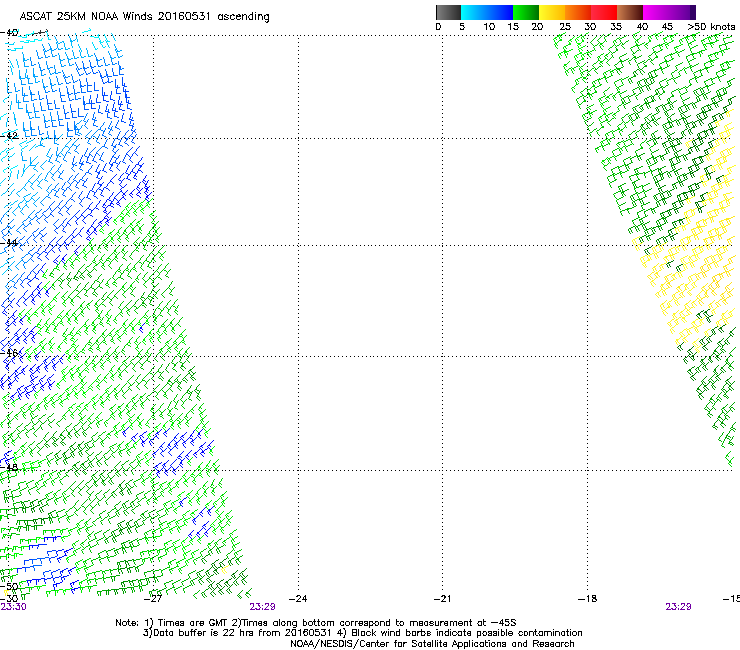Select the red 30-35 knots color swatch
The height and width of the screenshot is (650, 740).
pos(604,12)
